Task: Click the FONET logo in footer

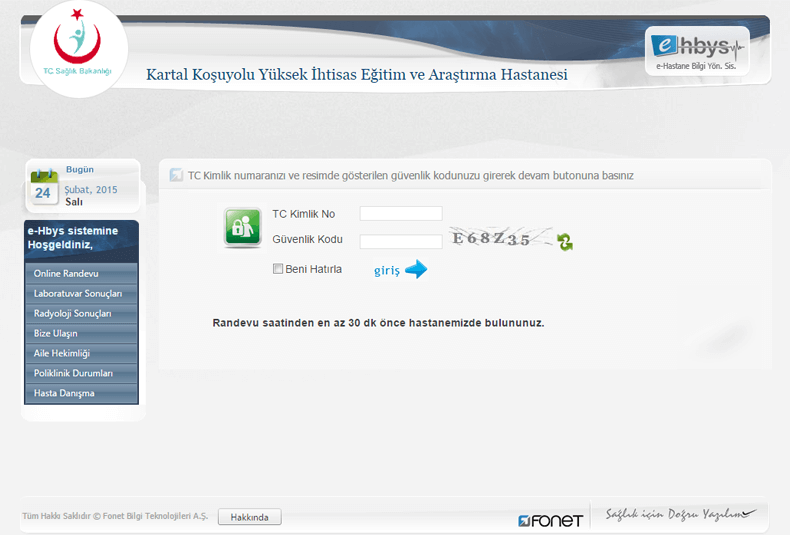Action: 550,520
